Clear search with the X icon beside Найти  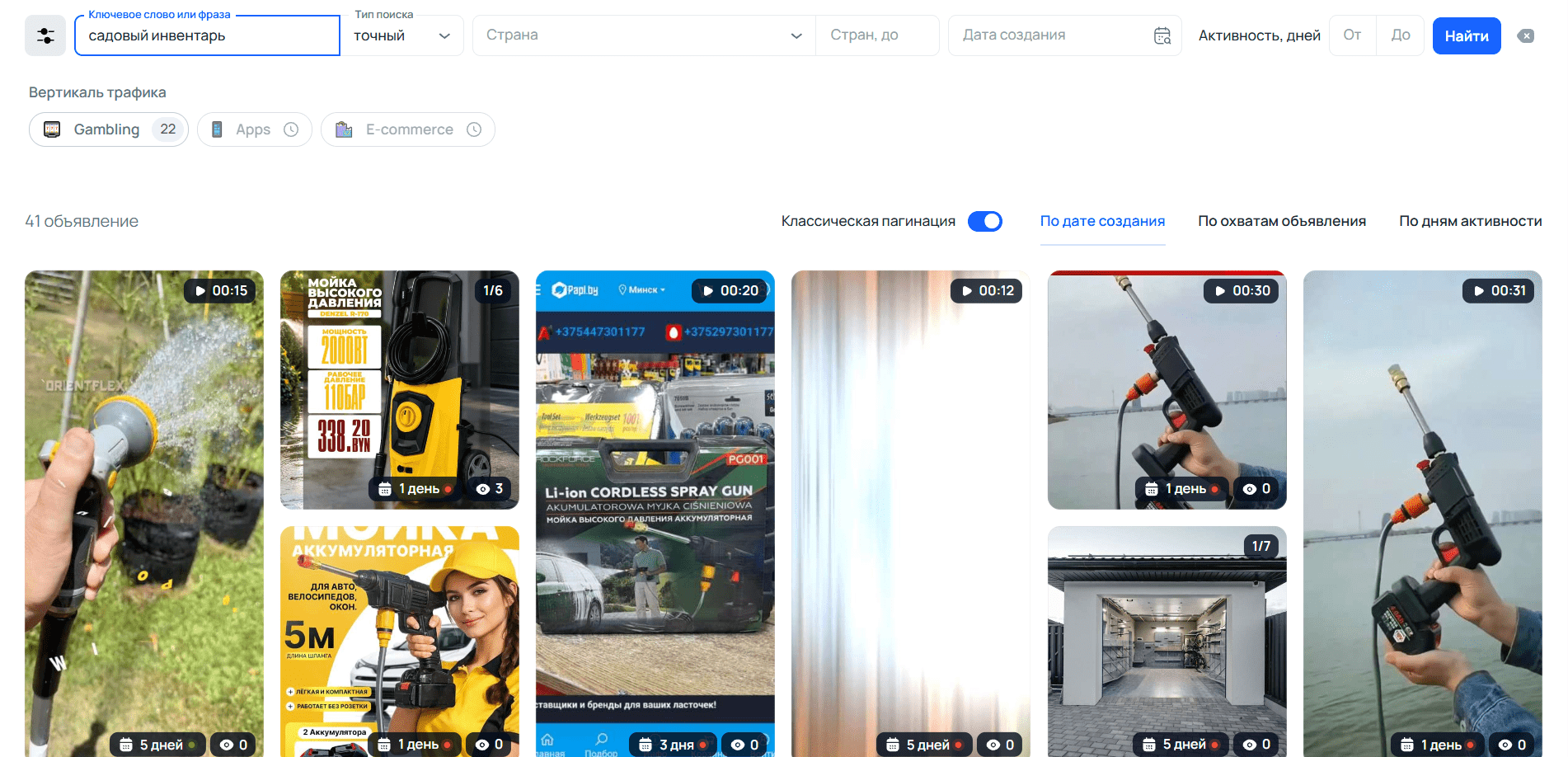[x=1526, y=35]
